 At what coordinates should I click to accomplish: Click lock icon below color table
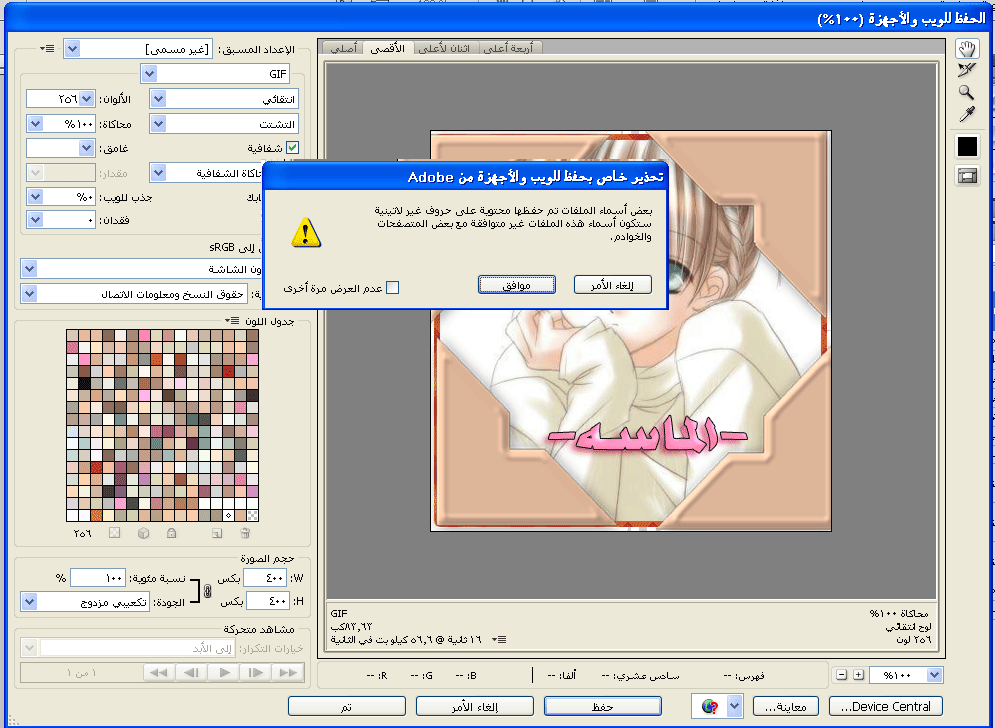point(171,532)
